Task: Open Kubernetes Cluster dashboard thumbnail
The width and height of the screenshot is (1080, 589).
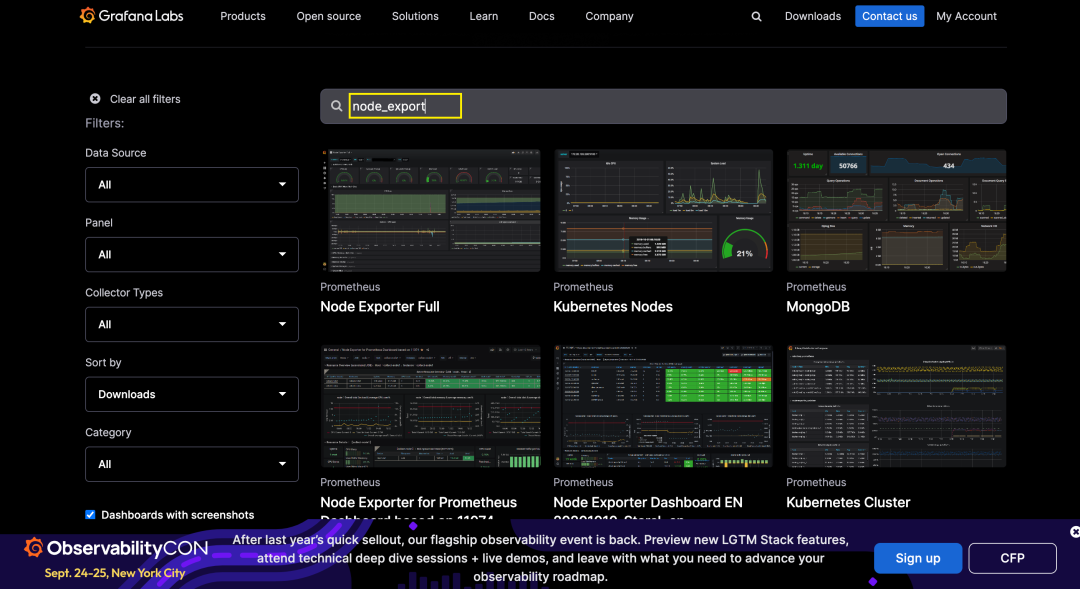Action: (896, 406)
